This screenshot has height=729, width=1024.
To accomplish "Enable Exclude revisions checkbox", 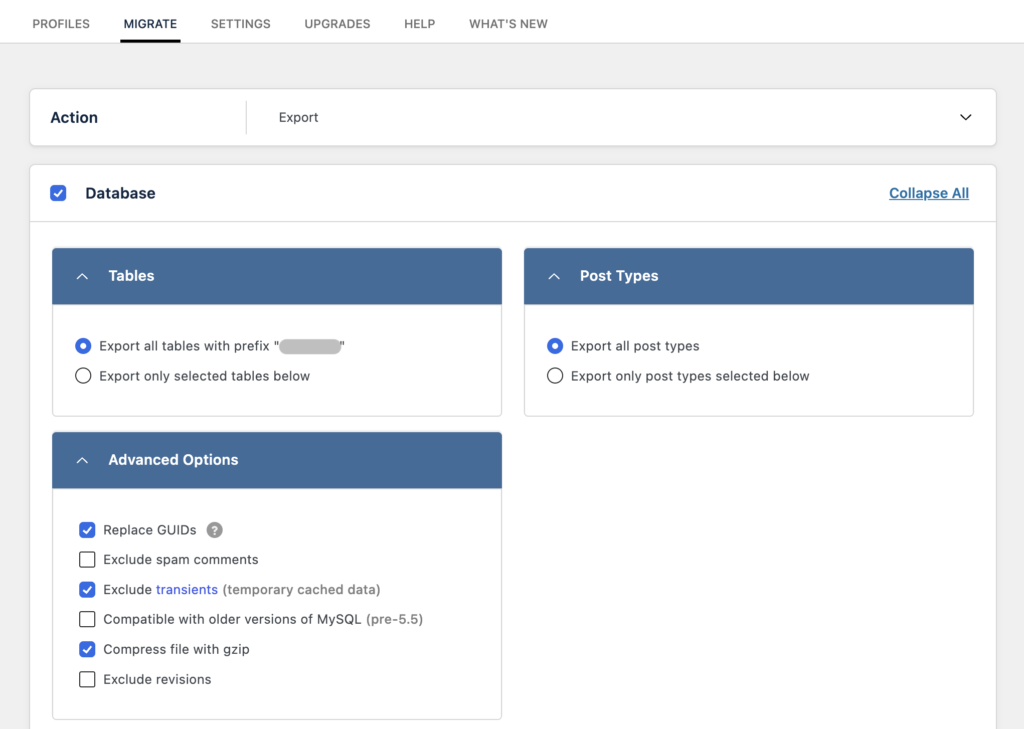I will click(87, 679).
